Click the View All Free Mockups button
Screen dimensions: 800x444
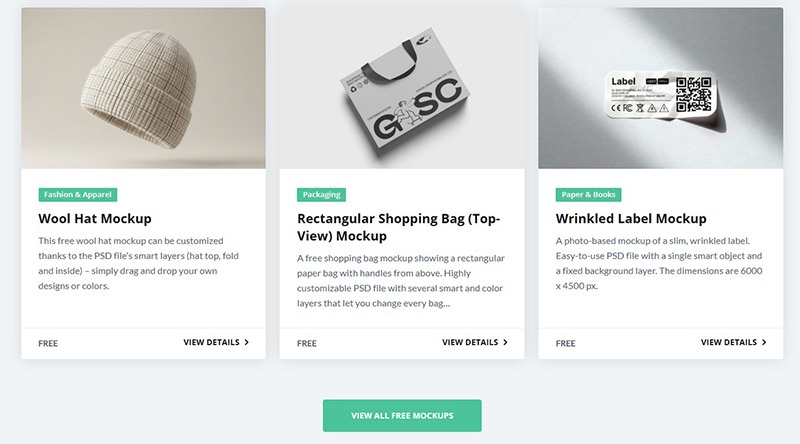tap(402, 415)
